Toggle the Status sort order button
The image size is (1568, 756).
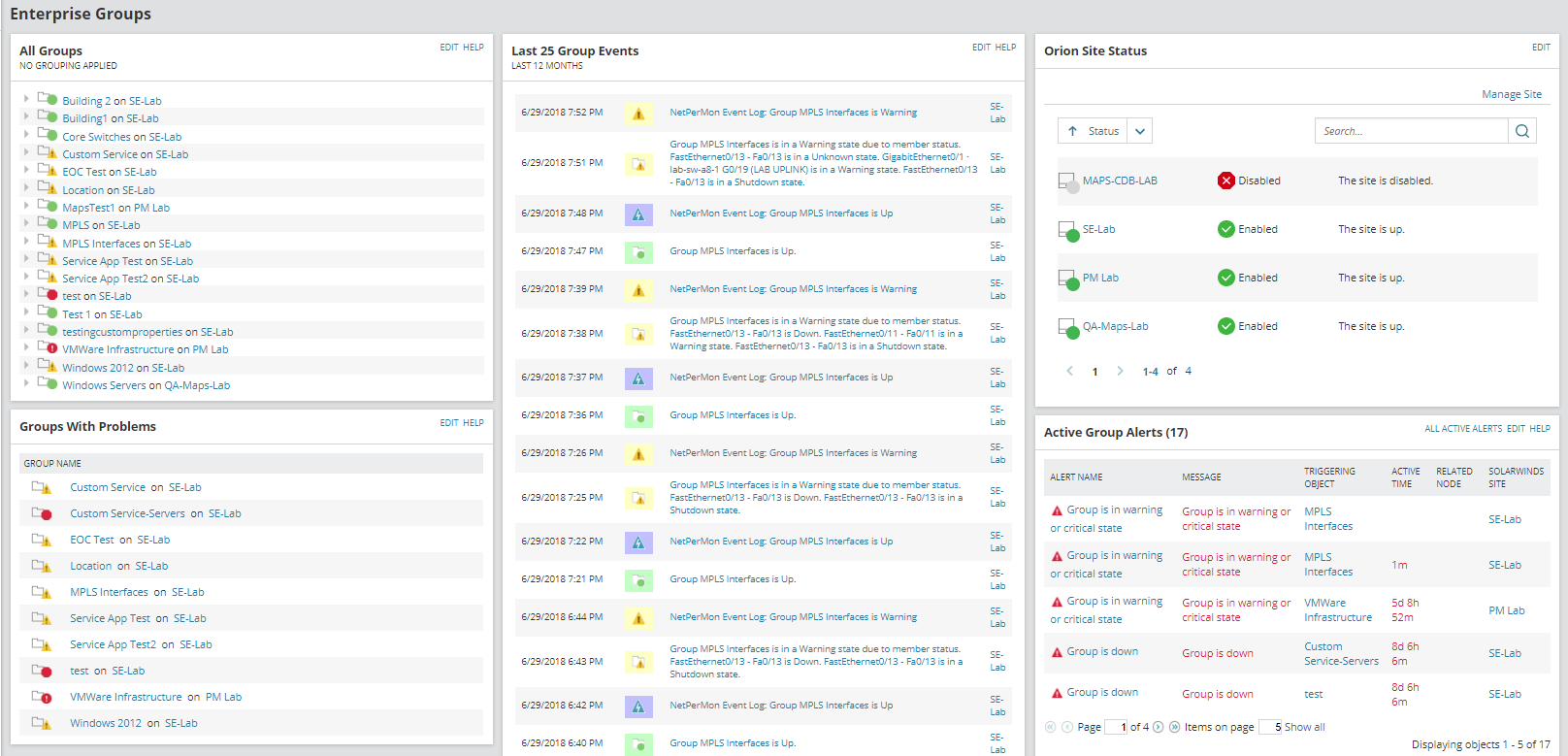pyautogui.click(x=1094, y=131)
